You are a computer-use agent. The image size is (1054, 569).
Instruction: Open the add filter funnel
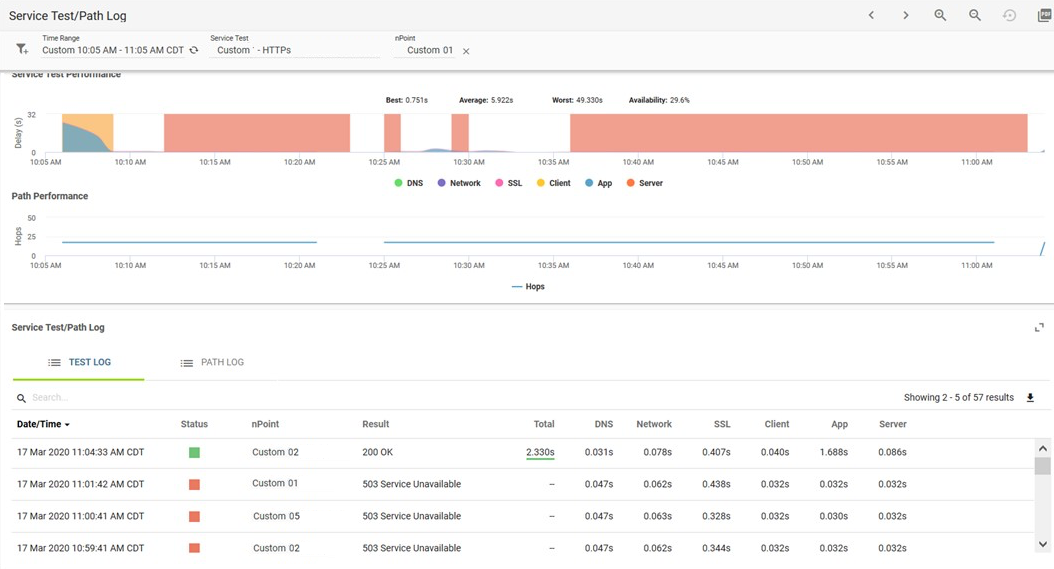pos(22,48)
